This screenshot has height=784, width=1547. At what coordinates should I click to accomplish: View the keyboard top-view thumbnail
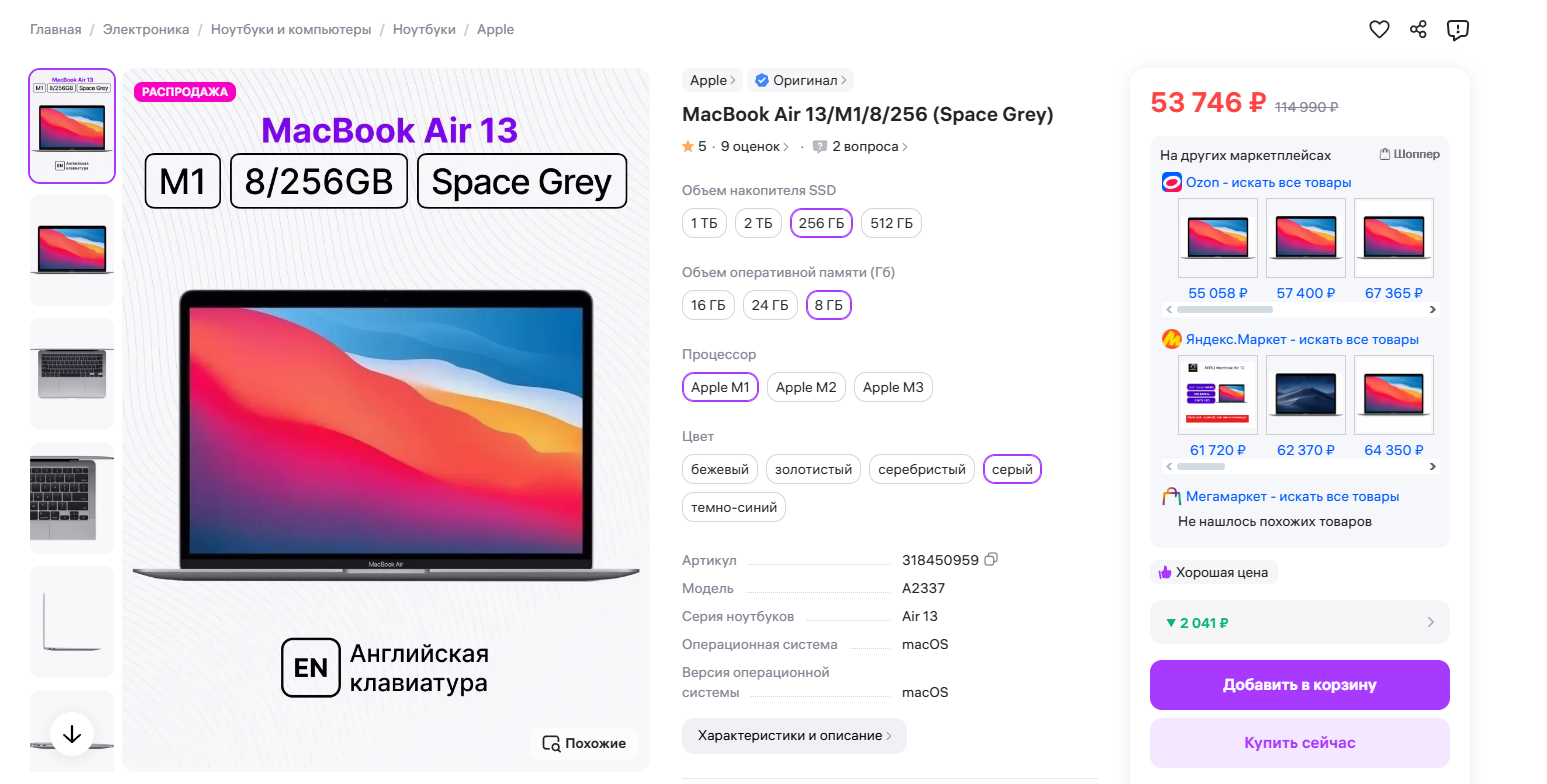[x=72, y=374]
